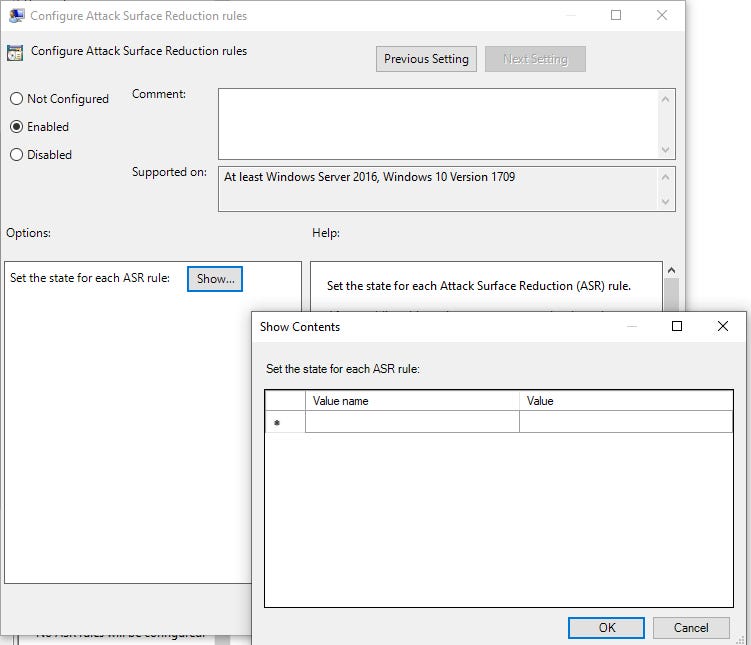The image size is (751, 645).
Task: Close the Show Contents dialog
Action: pyautogui.click(x=723, y=326)
